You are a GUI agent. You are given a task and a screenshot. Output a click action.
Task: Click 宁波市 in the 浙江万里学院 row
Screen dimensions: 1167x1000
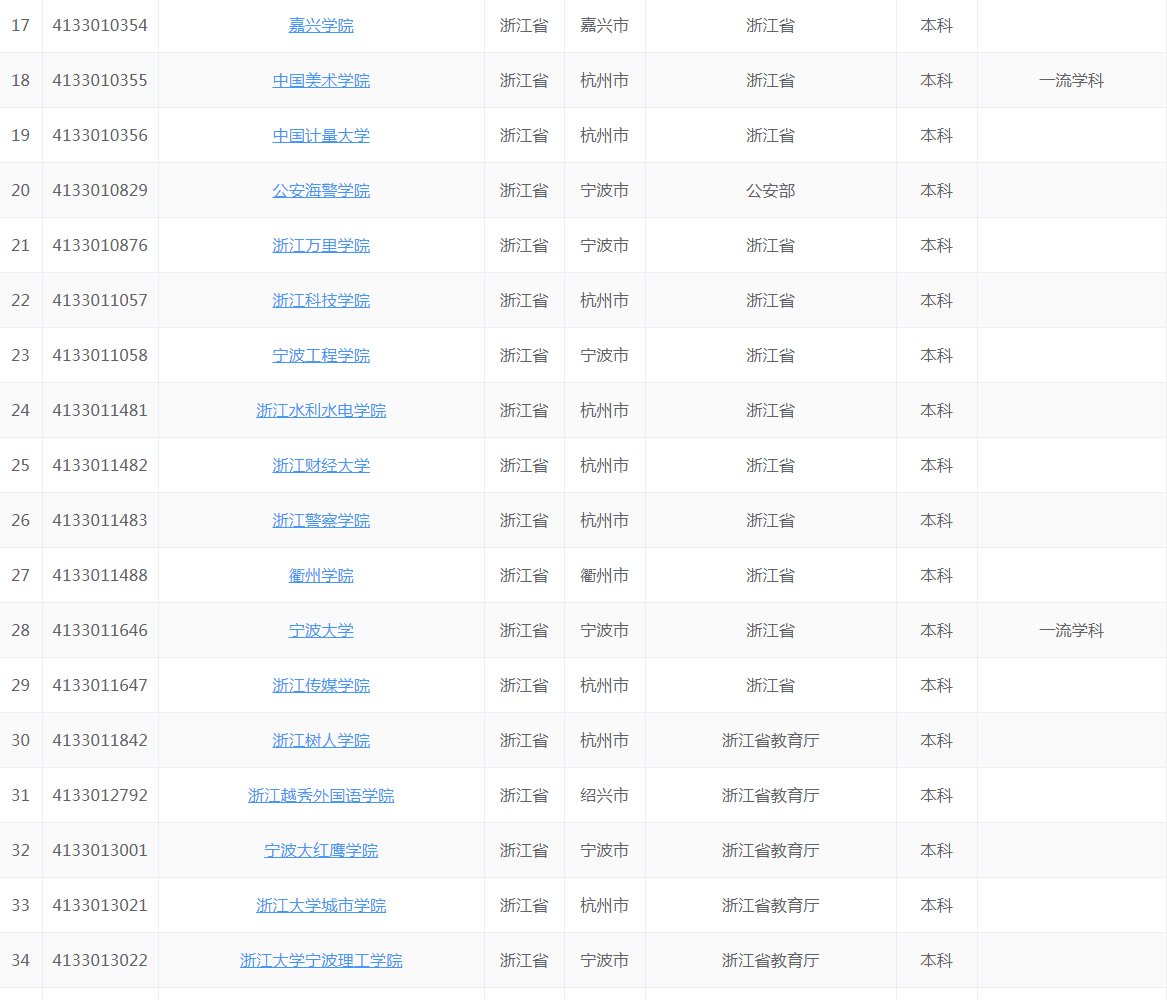coord(604,246)
